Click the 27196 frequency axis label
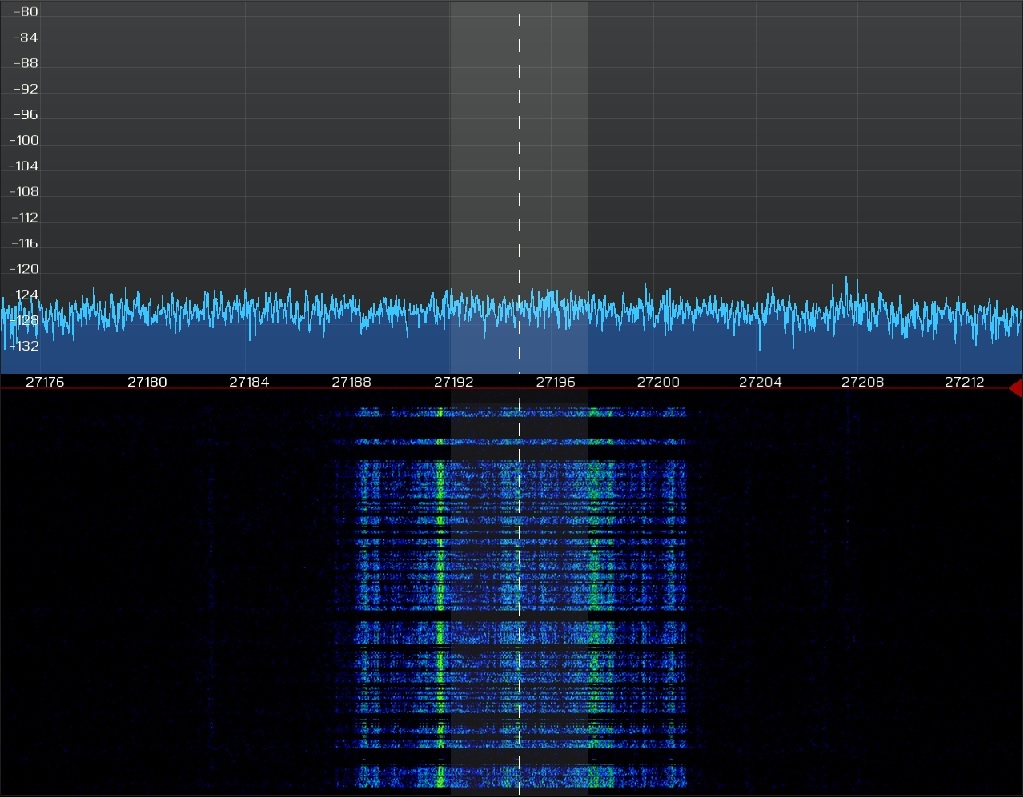 click(x=555, y=382)
